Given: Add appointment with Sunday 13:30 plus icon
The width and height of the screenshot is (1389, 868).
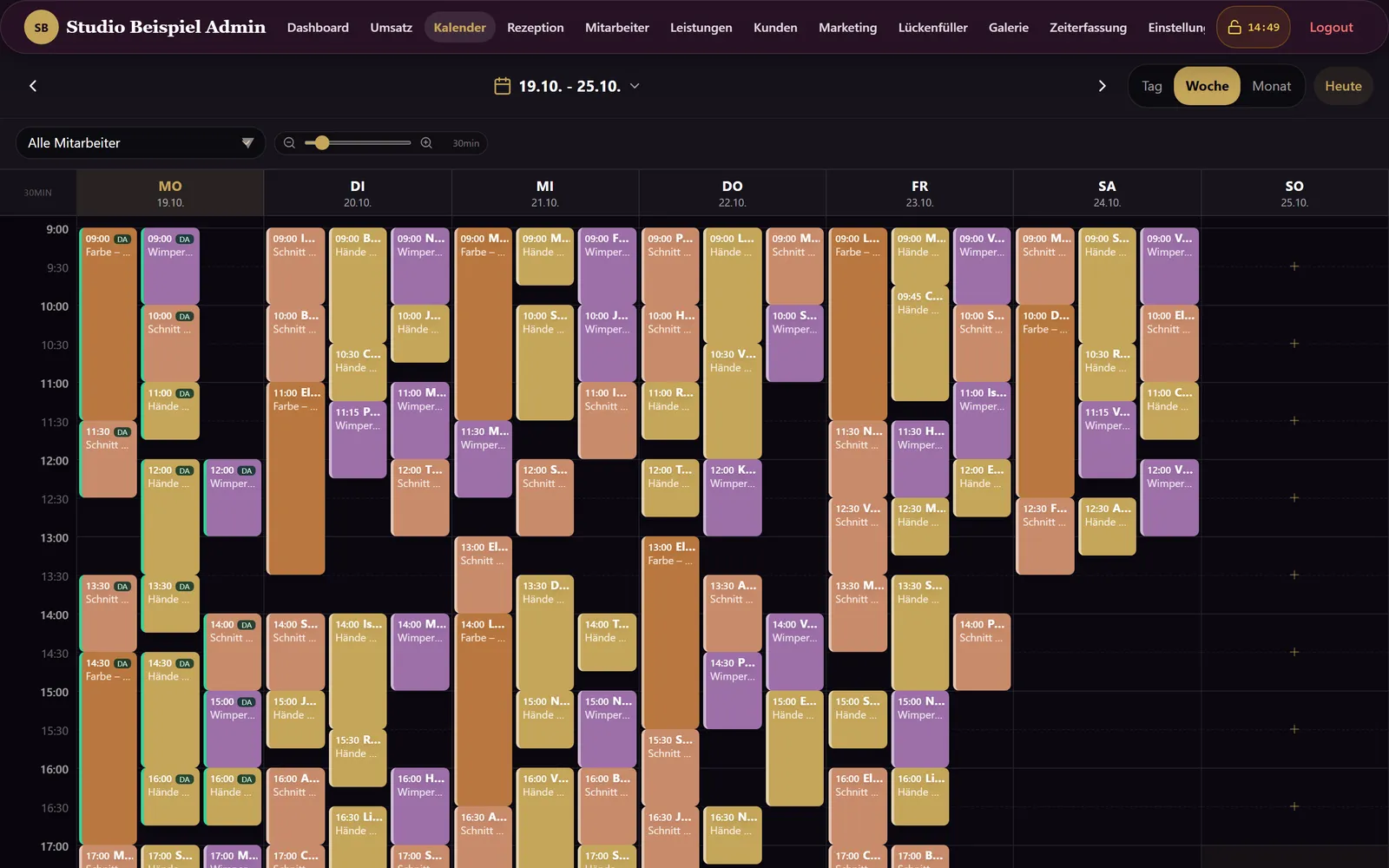Looking at the screenshot, I should [x=1294, y=575].
